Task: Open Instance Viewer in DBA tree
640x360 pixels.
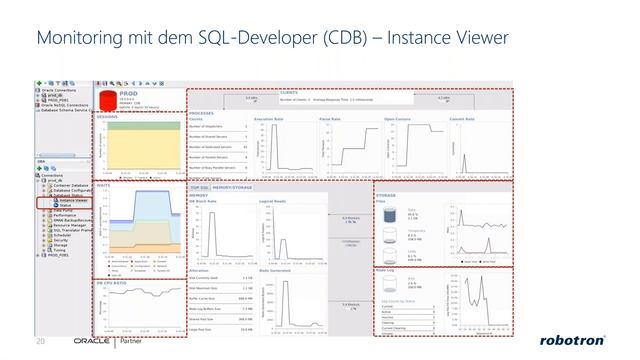Action: pos(73,200)
